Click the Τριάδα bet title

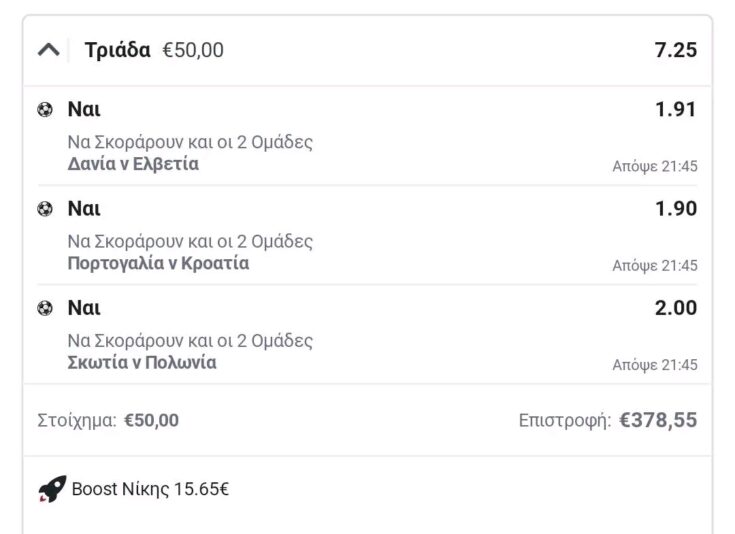117,50
